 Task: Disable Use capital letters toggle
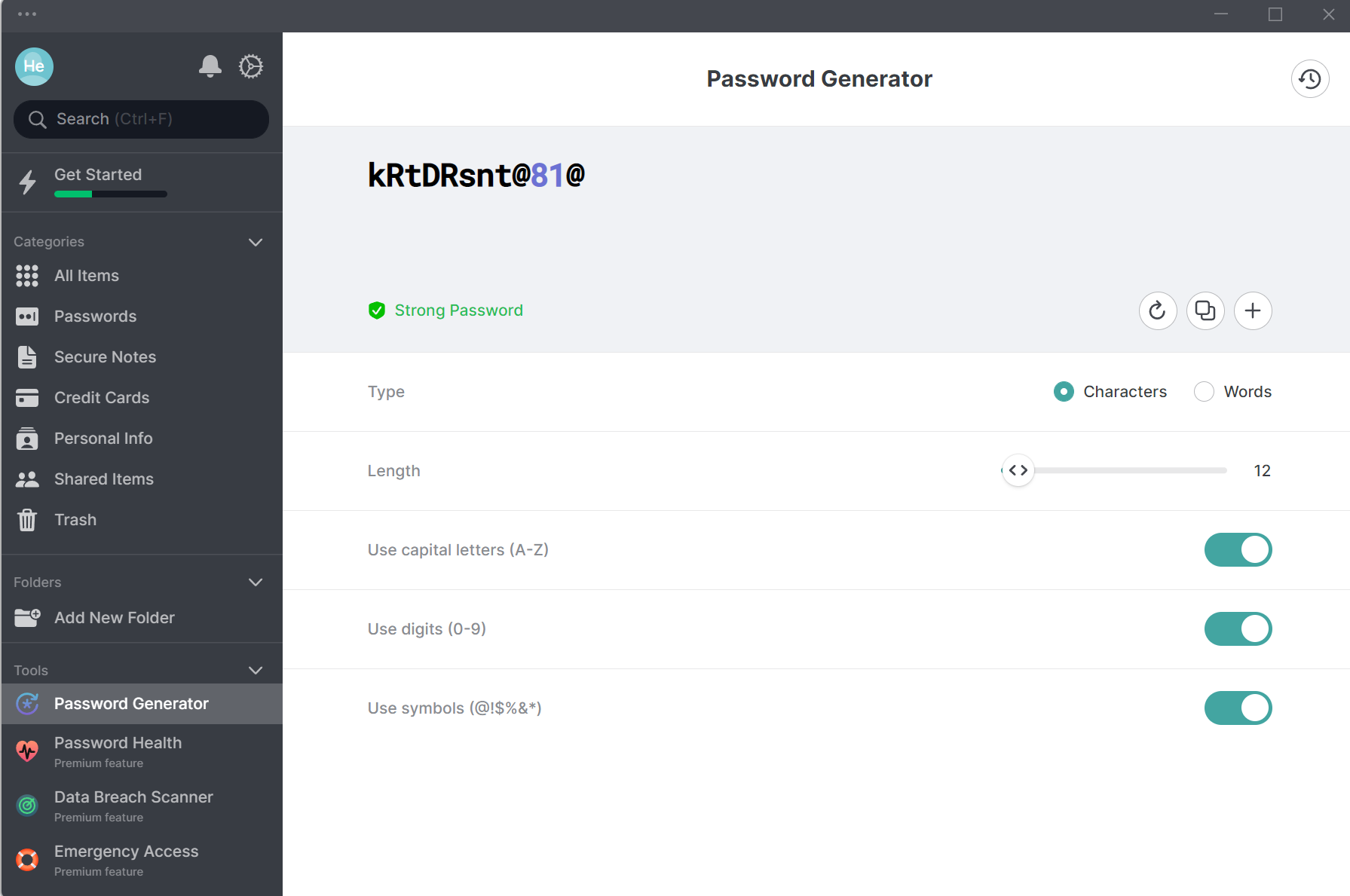coord(1238,550)
